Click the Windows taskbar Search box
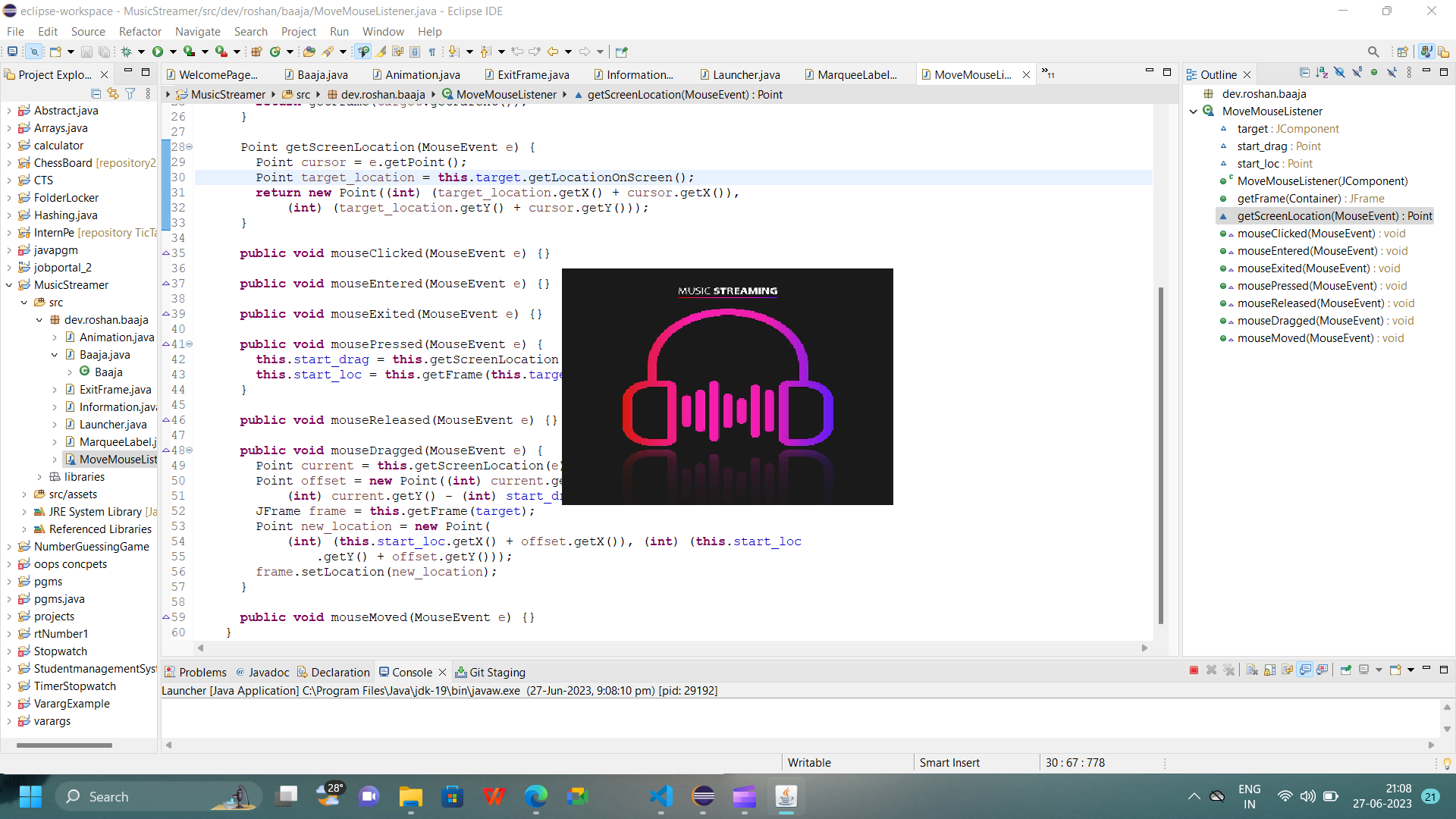Viewport: 1456px width, 819px height. tap(158, 796)
